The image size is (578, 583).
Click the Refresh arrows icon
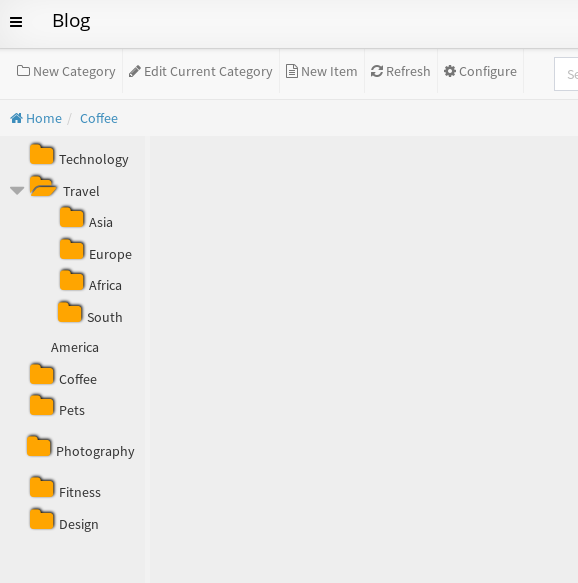pyautogui.click(x=377, y=71)
